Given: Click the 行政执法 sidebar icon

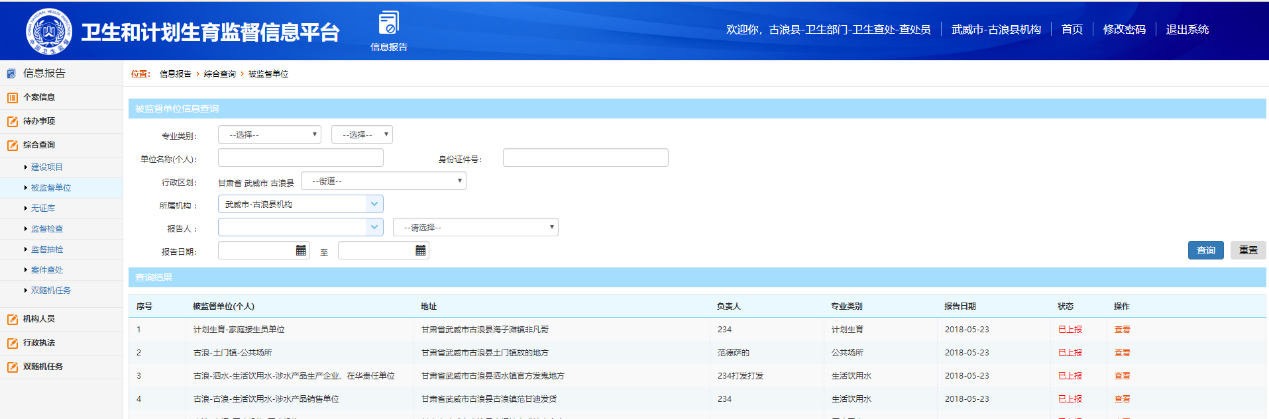Looking at the screenshot, I should [12, 343].
